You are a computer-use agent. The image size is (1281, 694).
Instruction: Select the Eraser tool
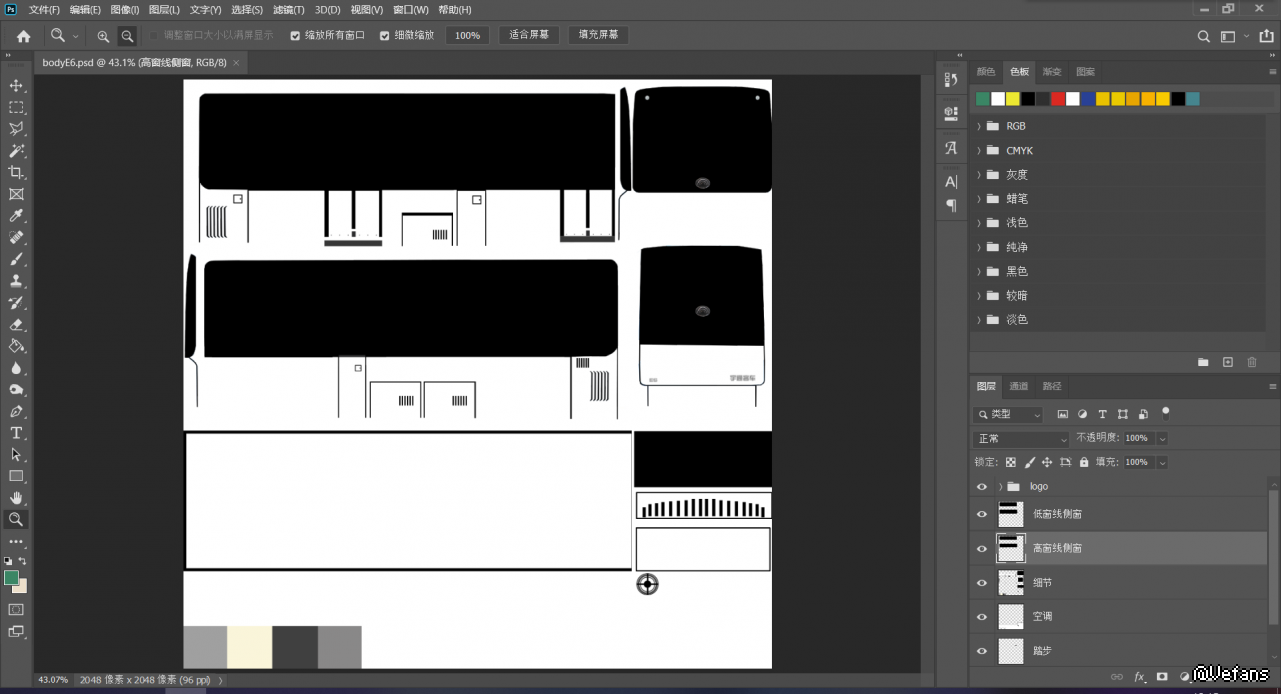(x=16, y=324)
